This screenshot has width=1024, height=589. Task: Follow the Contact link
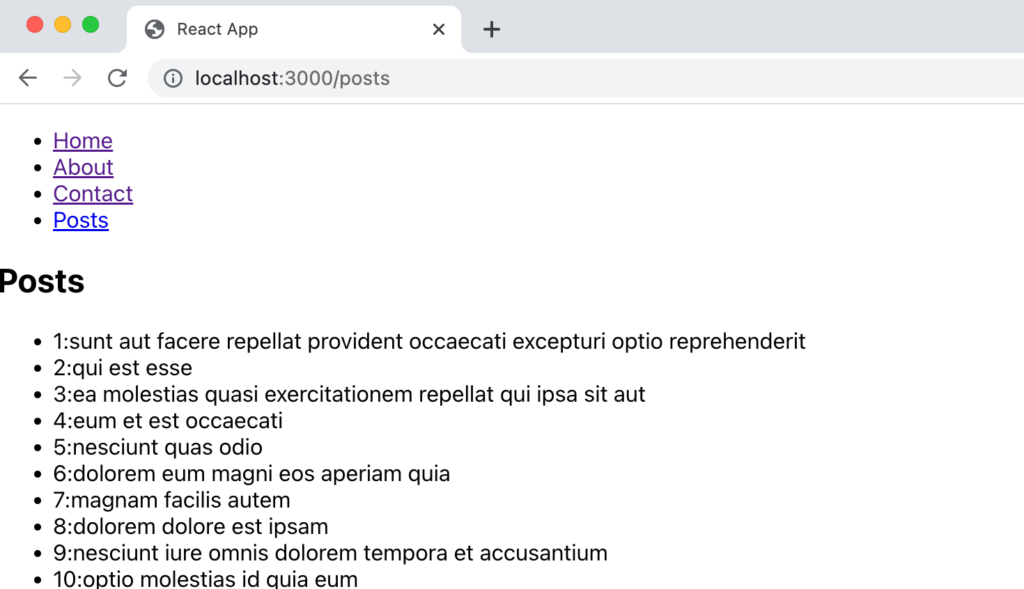coord(92,194)
